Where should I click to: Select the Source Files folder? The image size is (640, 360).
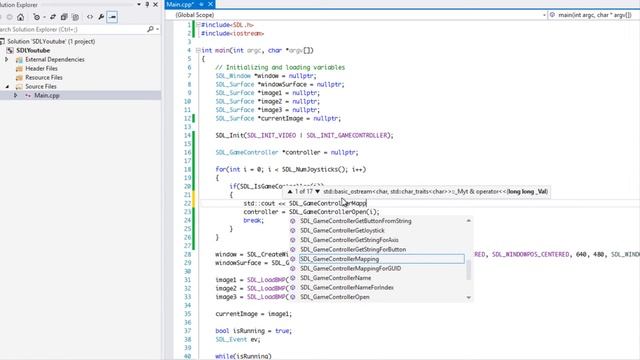click(41, 87)
